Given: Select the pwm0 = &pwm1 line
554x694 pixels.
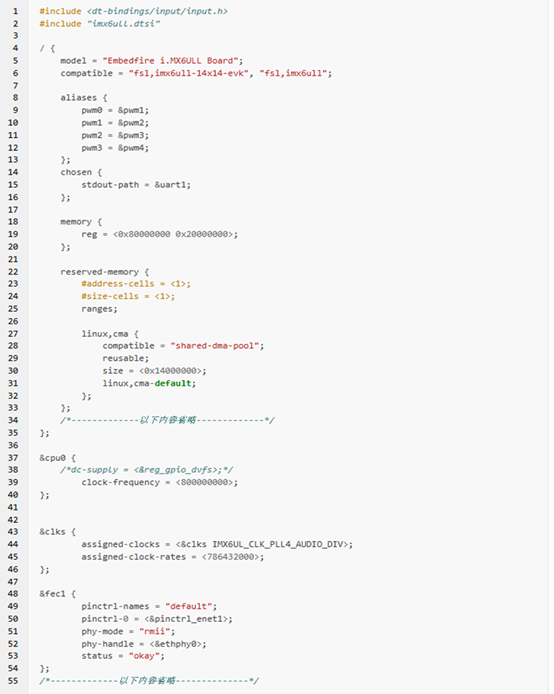Looking at the screenshot, I should pos(115,110).
